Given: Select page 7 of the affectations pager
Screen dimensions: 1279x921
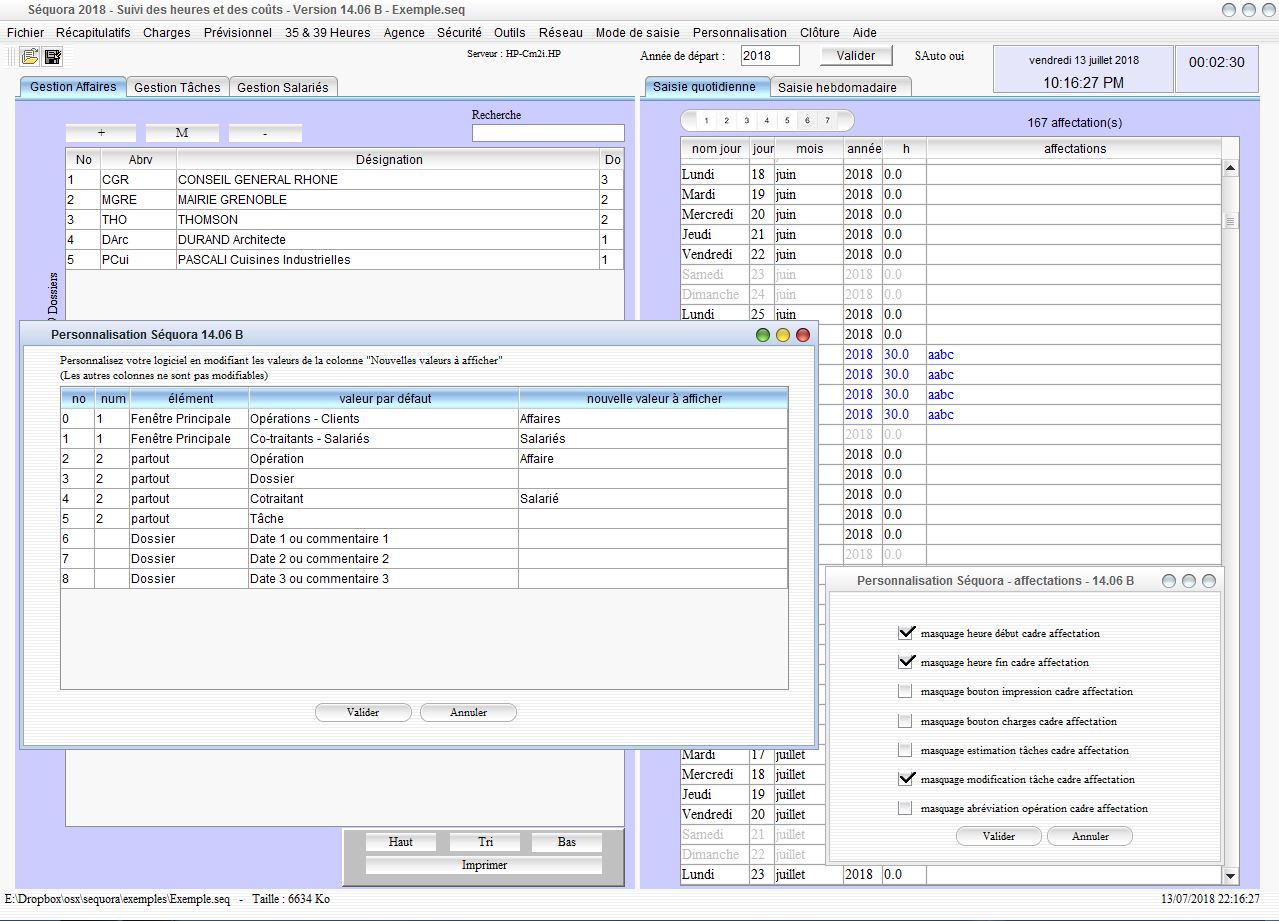Looking at the screenshot, I should coord(826,119).
